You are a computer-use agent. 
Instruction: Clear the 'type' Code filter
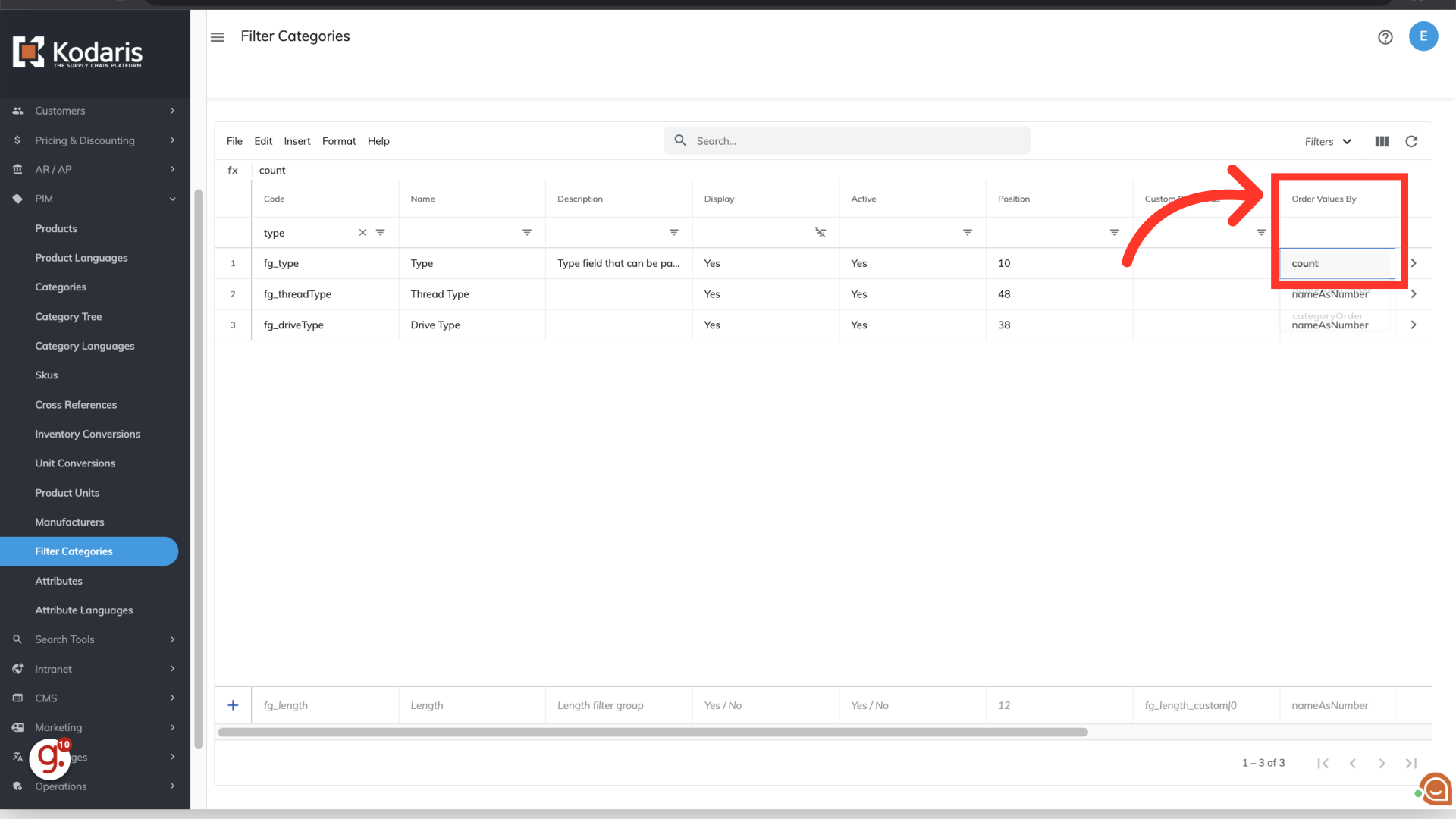click(362, 233)
